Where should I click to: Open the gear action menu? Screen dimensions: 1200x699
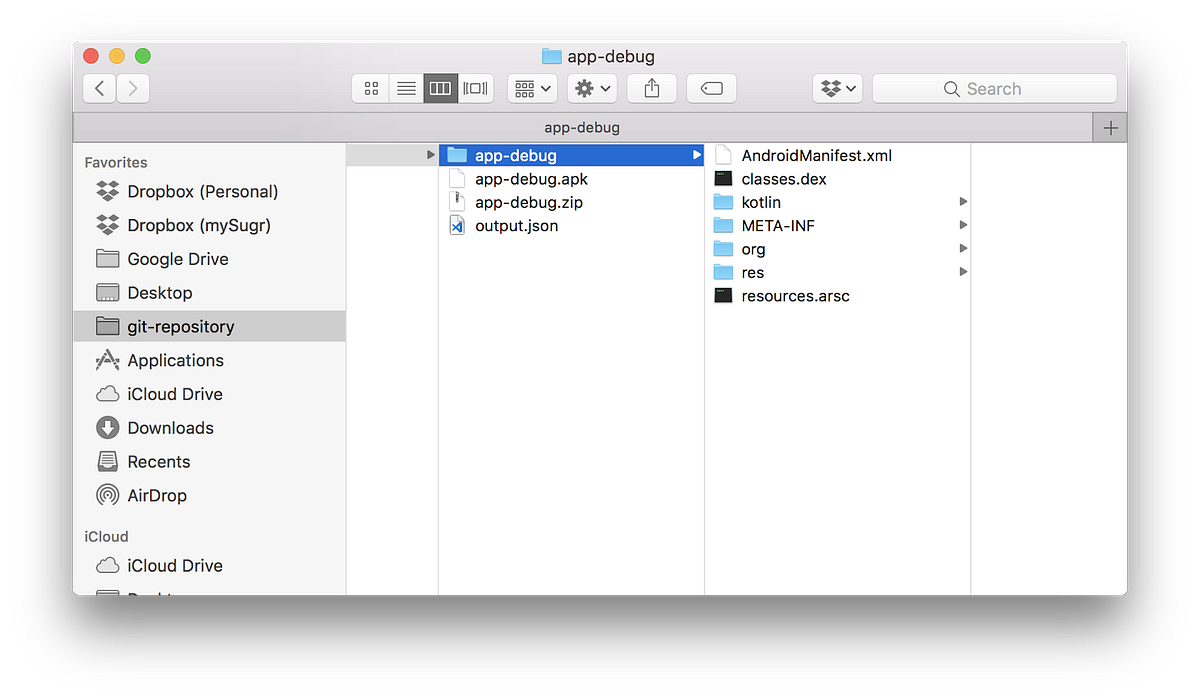(x=592, y=88)
